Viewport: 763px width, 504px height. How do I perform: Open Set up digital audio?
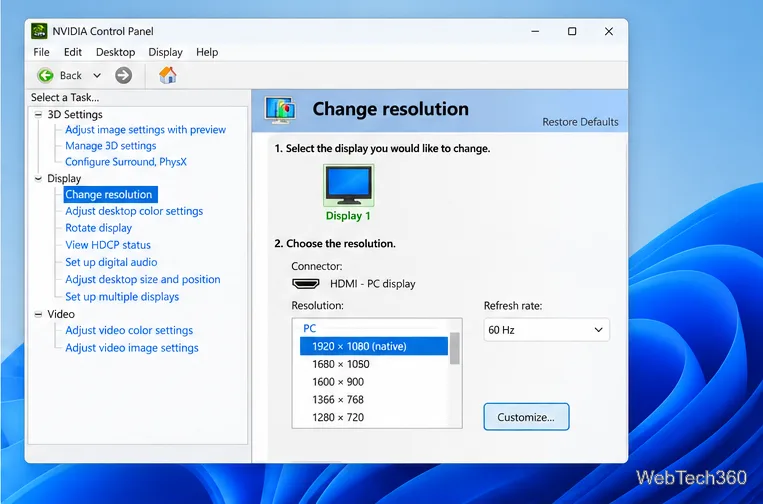111,262
